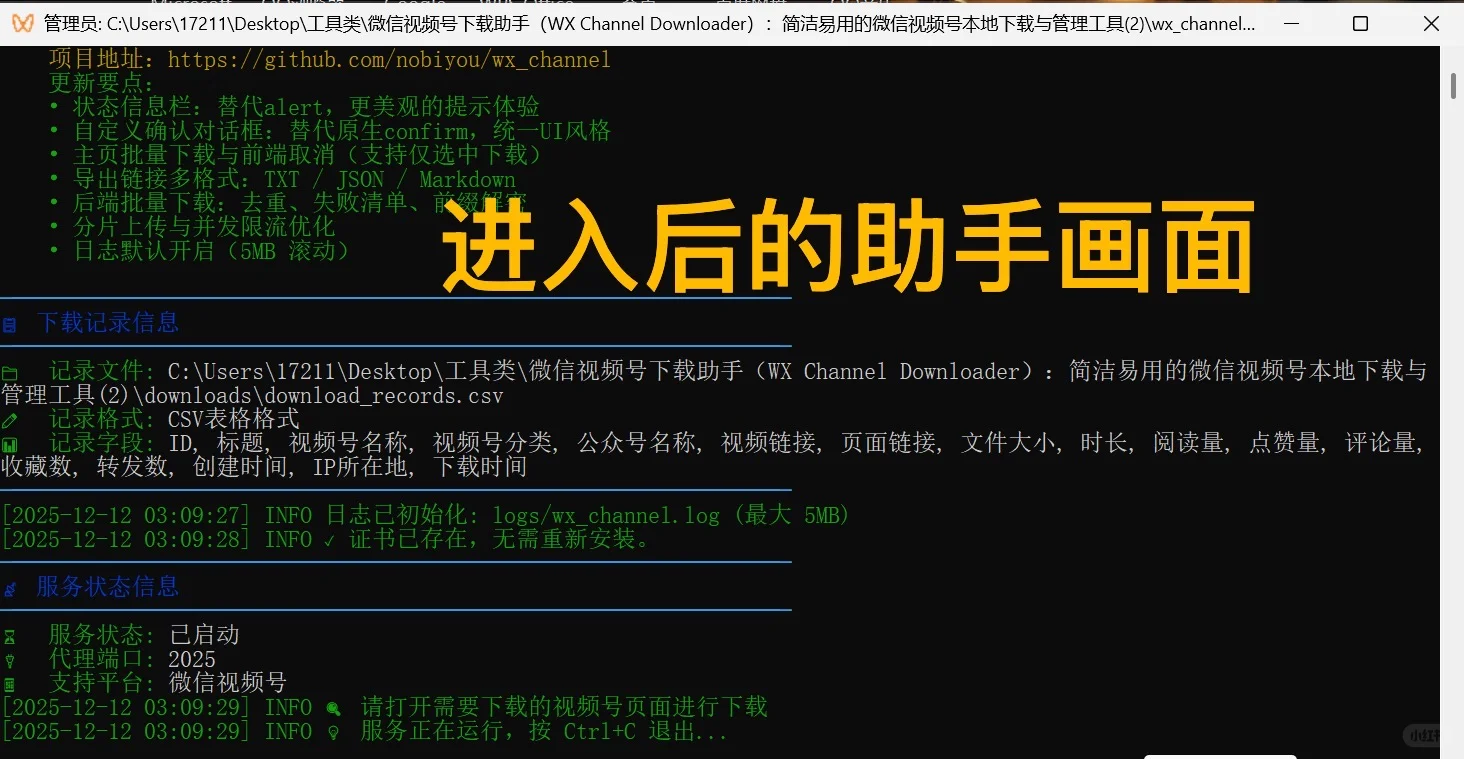Click the folder icon beside 记录文件
This screenshot has height=759, width=1464.
click(x=9, y=371)
